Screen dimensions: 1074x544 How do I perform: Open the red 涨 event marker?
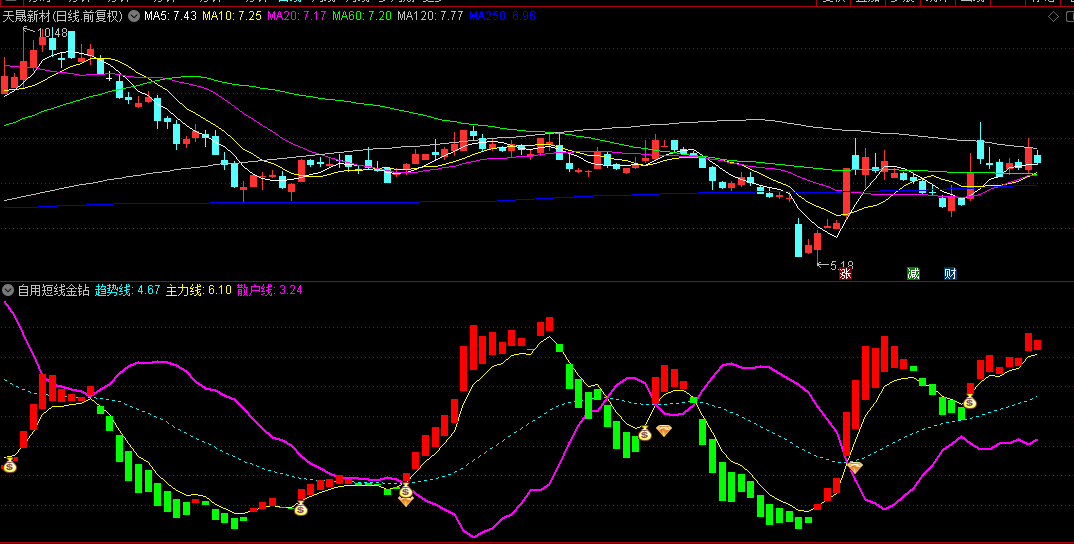846,274
